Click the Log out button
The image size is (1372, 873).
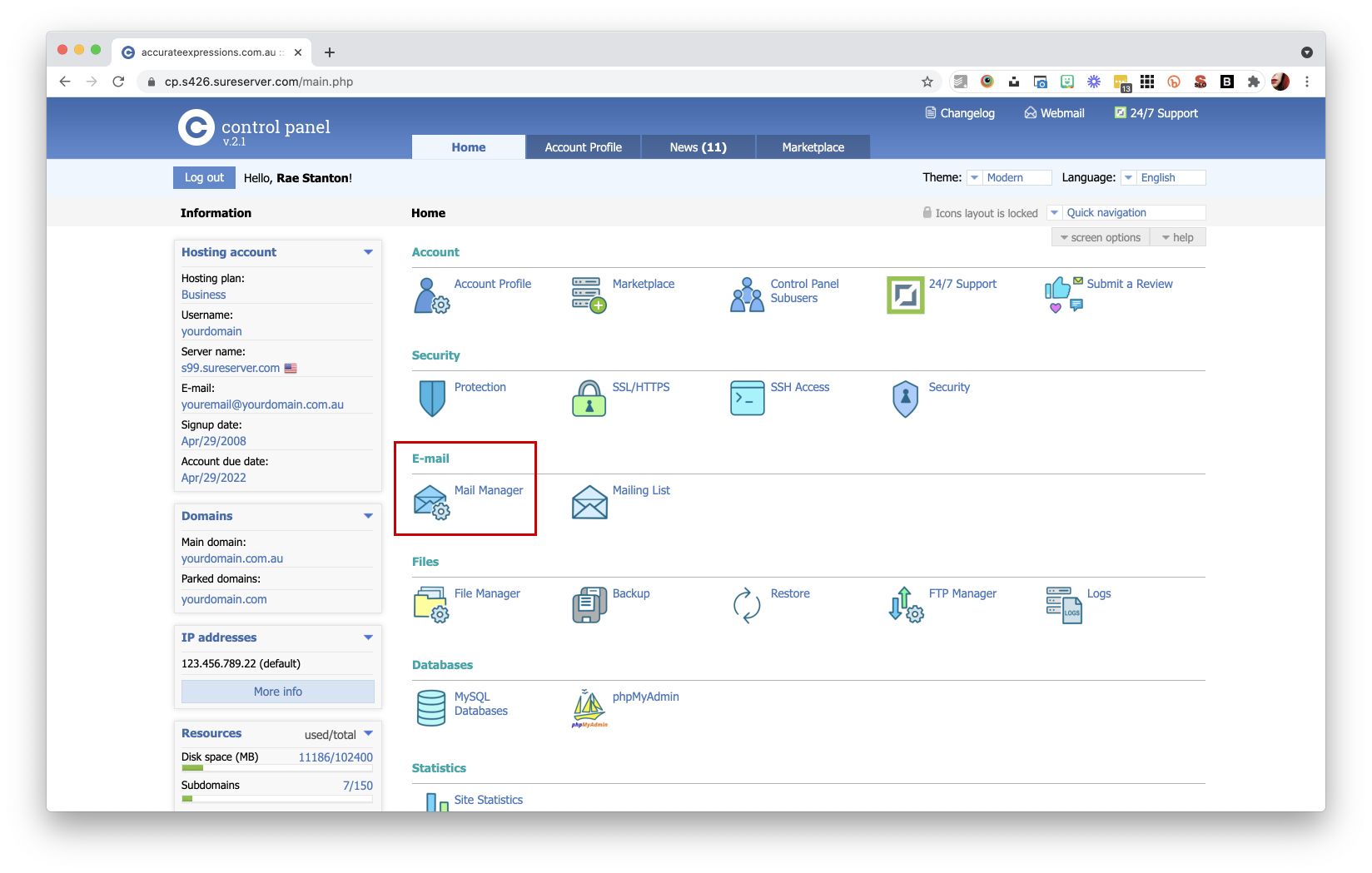(x=204, y=177)
